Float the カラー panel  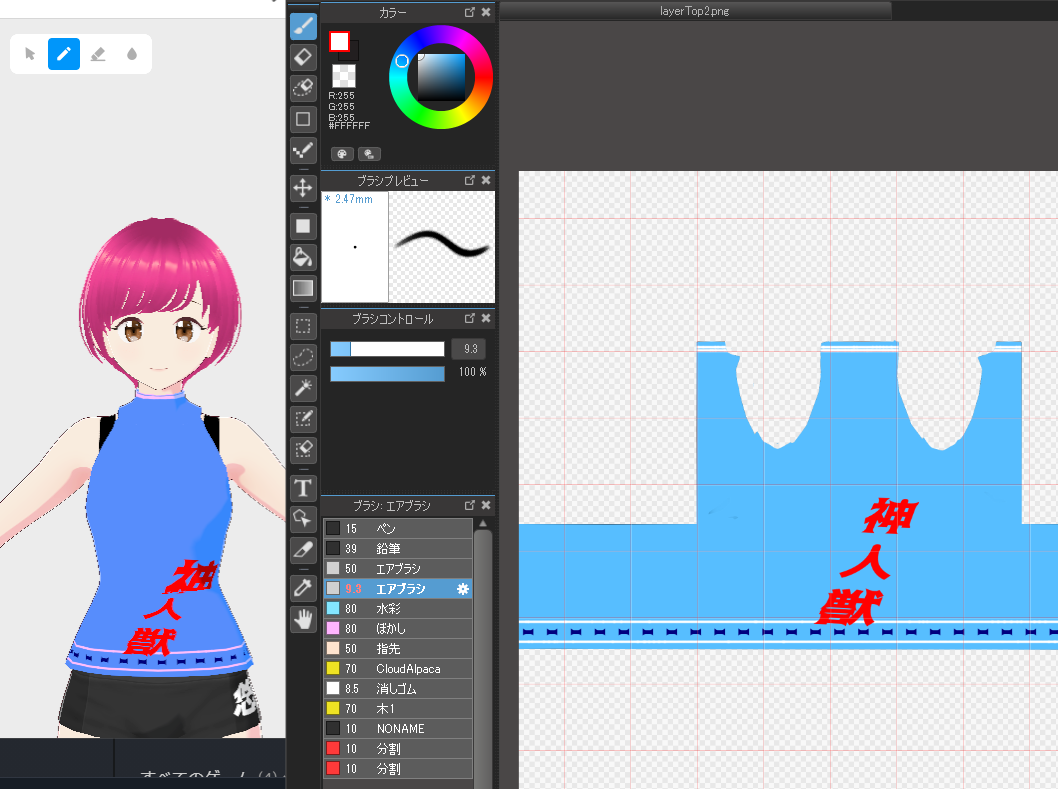pyautogui.click(x=470, y=12)
